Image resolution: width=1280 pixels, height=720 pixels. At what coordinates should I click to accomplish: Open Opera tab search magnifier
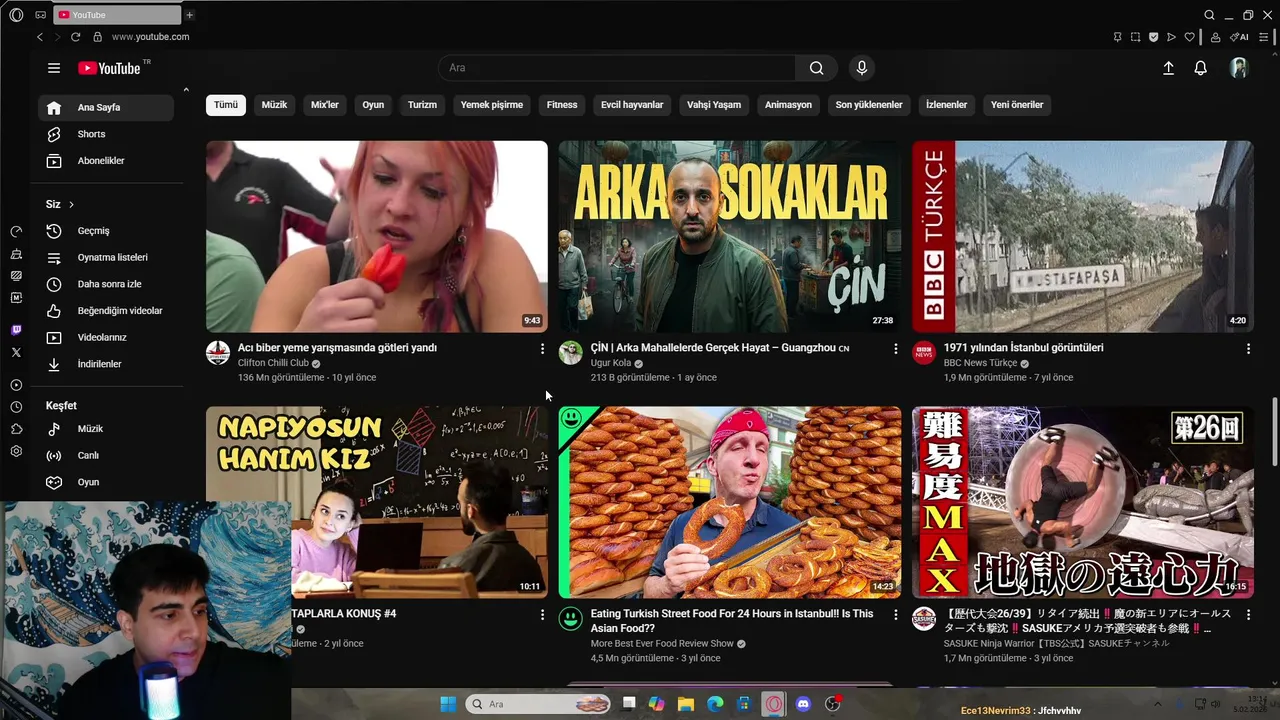point(1209,15)
